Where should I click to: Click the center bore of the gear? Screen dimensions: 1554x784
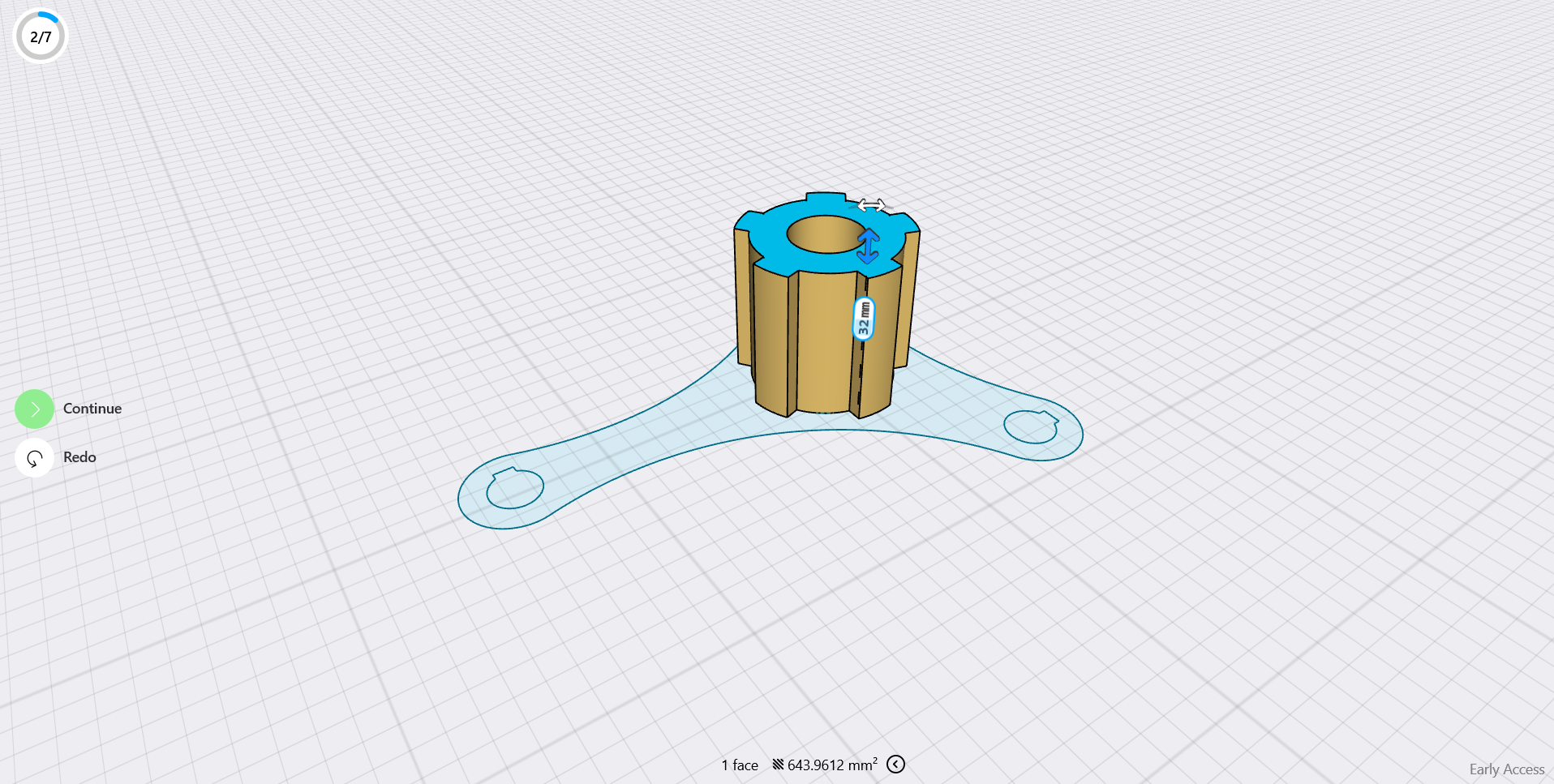[x=826, y=234]
